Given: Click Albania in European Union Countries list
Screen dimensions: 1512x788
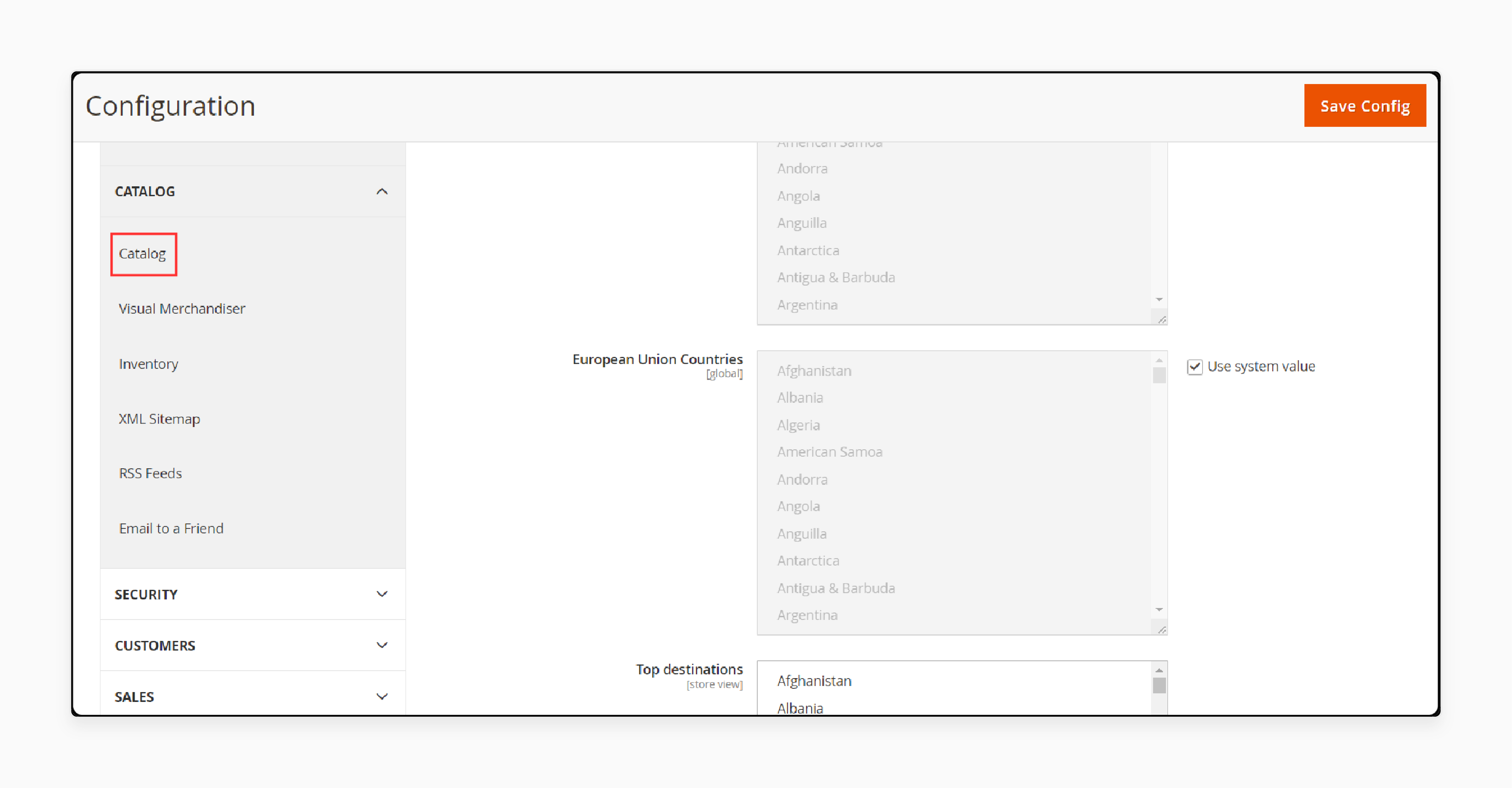Looking at the screenshot, I should (x=800, y=398).
